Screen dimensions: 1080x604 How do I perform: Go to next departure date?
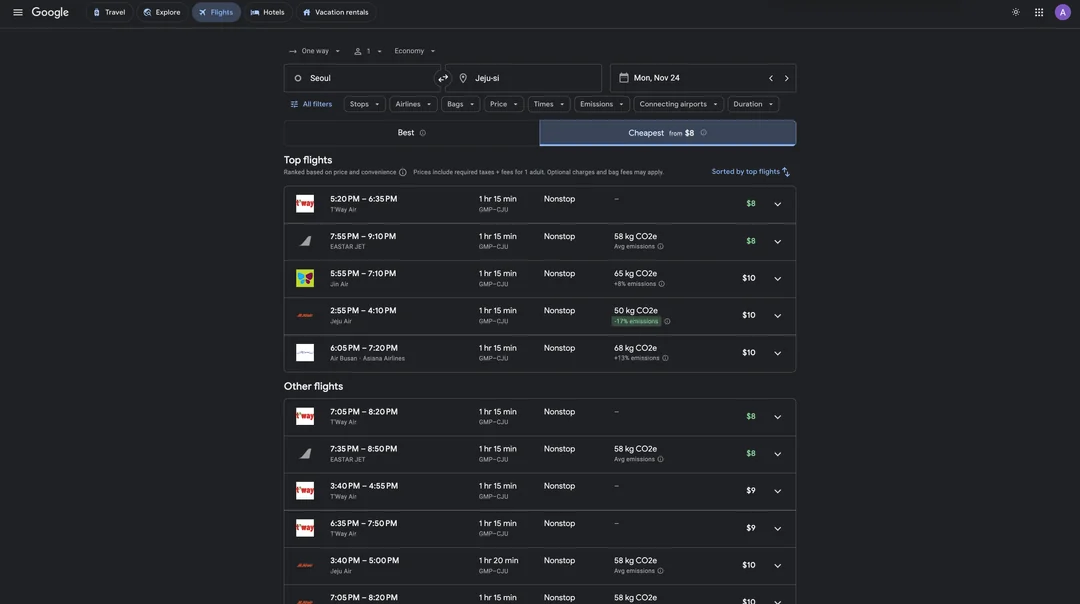tap(786, 79)
